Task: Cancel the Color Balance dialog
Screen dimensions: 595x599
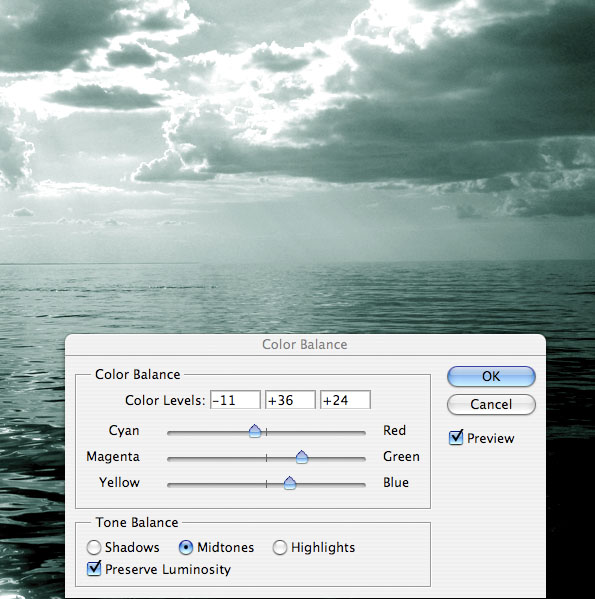Action: tap(491, 405)
